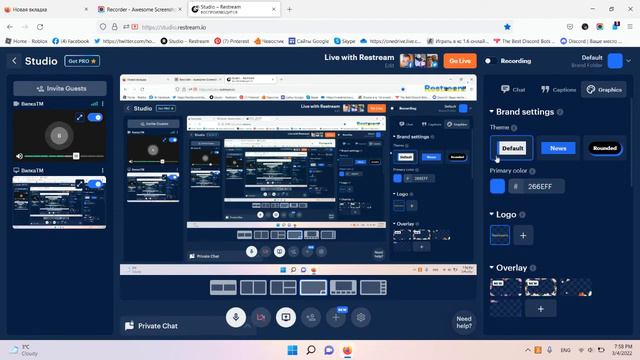Select the Rounded theme

(x=605, y=148)
